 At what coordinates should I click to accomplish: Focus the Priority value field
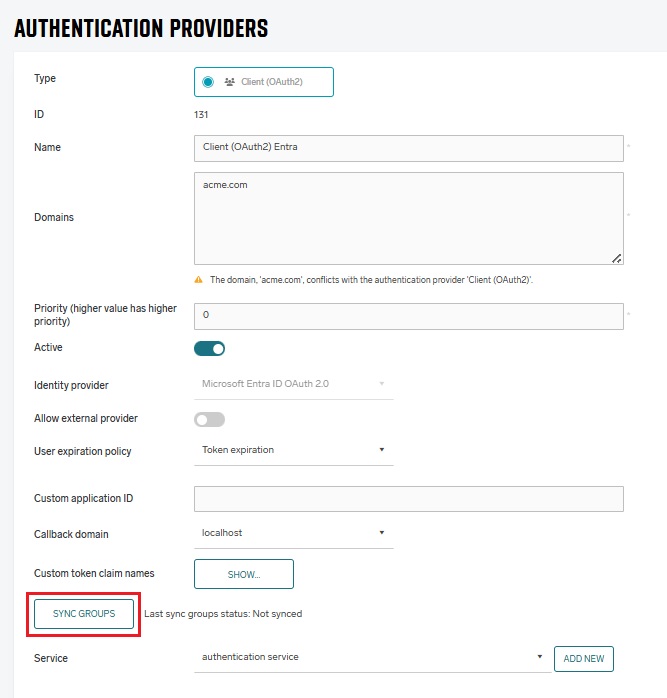(x=408, y=315)
